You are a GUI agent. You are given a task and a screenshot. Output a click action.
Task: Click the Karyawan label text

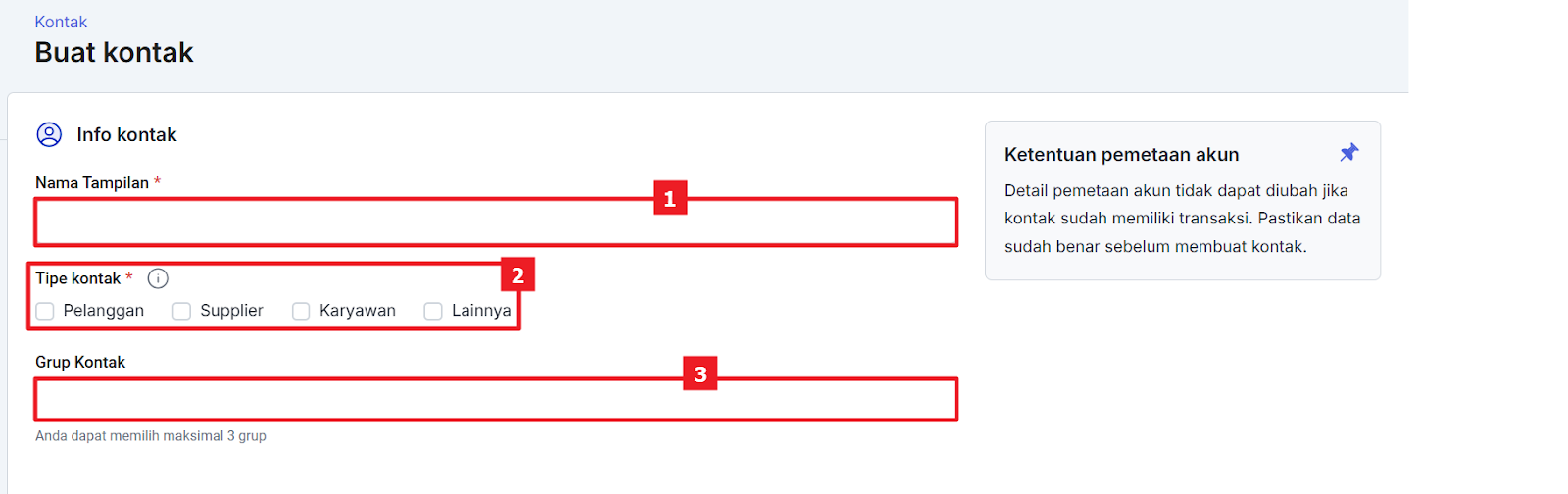pos(358,311)
